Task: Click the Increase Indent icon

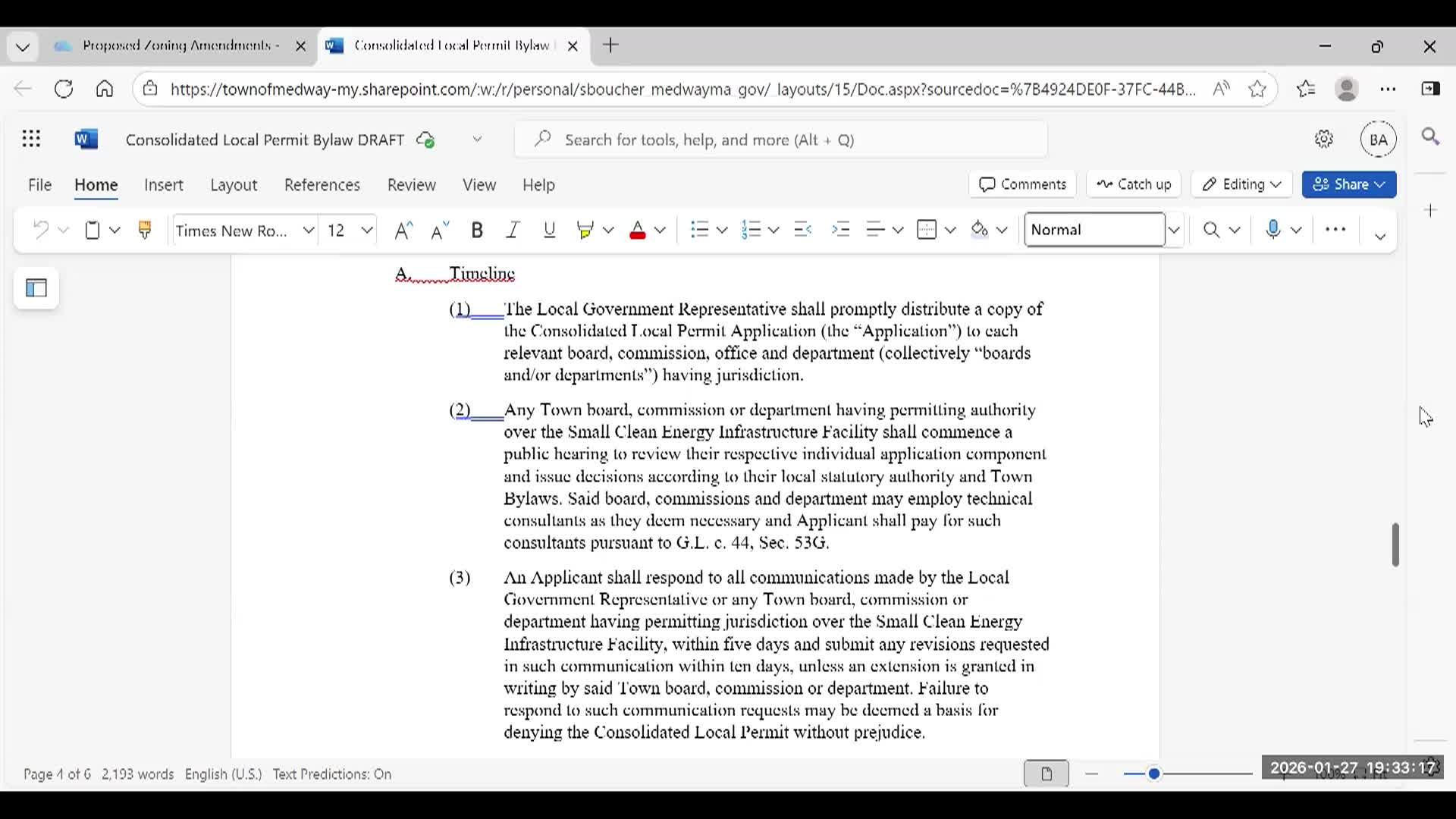Action: [x=841, y=230]
